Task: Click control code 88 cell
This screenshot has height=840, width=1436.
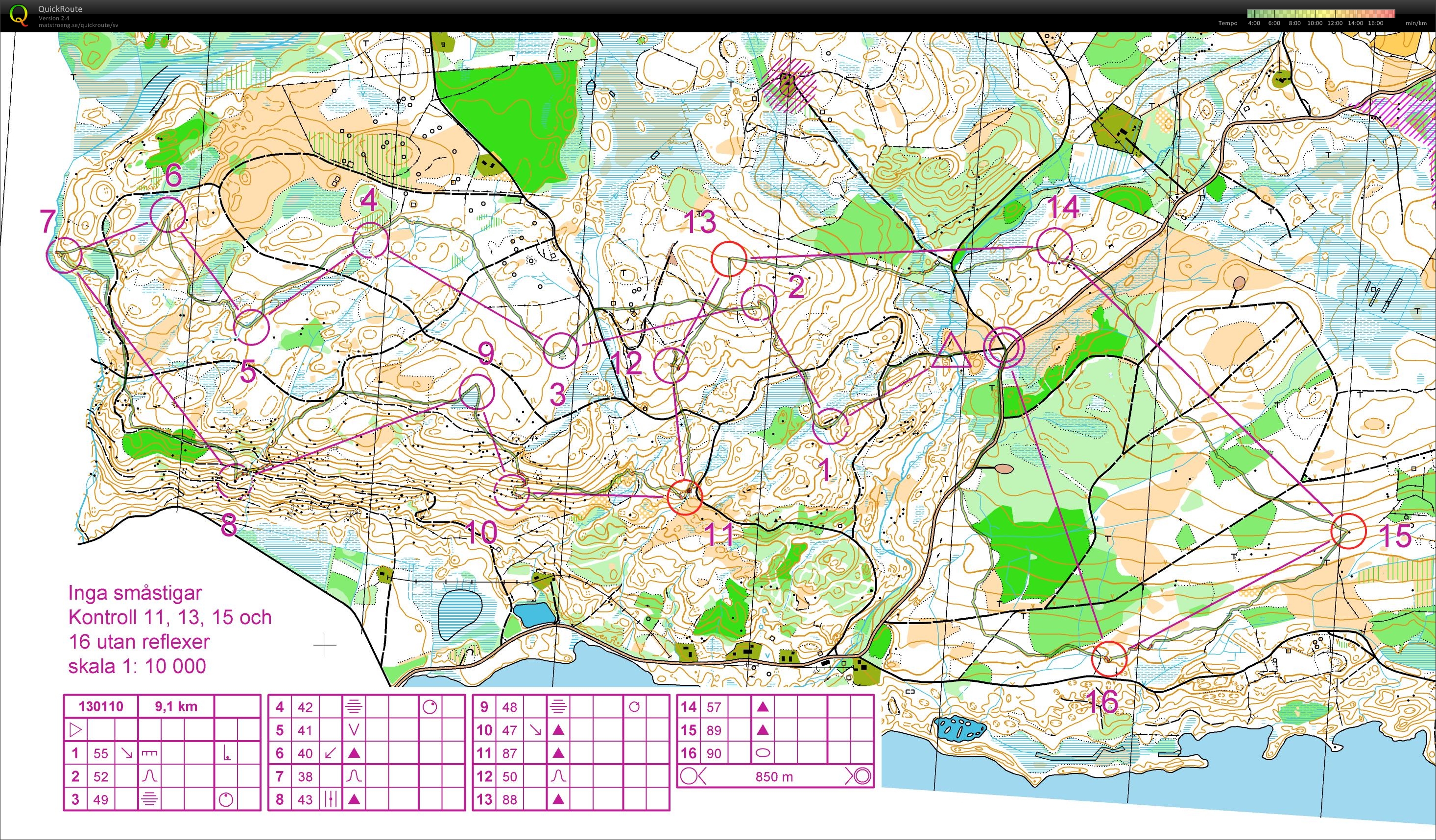Action: (x=510, y=799)
